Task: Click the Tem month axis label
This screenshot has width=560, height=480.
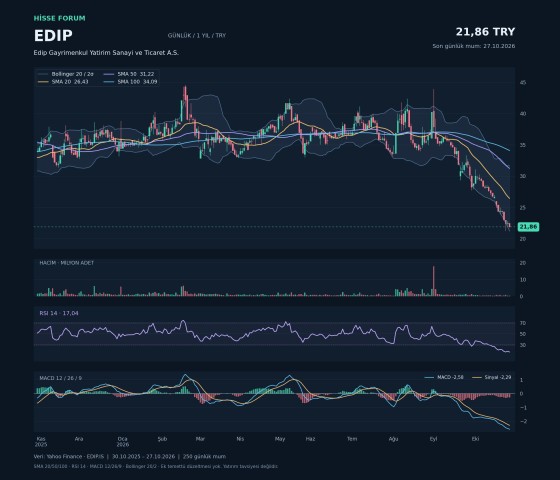Action: (352, 439)
